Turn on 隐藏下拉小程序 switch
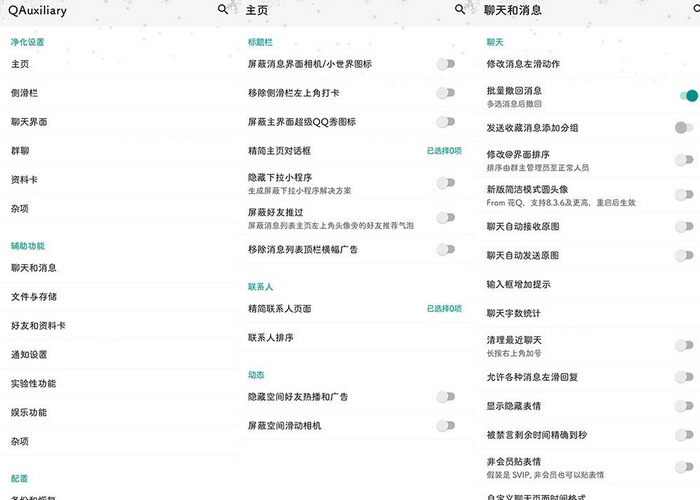Screen dimensions: 700x500 (x=446, y=182)
